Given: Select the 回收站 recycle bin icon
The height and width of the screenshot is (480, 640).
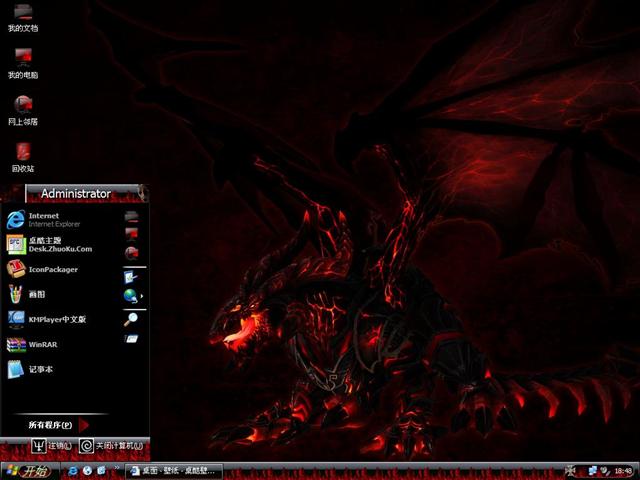Looking at the screenshot, I should point(22,153).
